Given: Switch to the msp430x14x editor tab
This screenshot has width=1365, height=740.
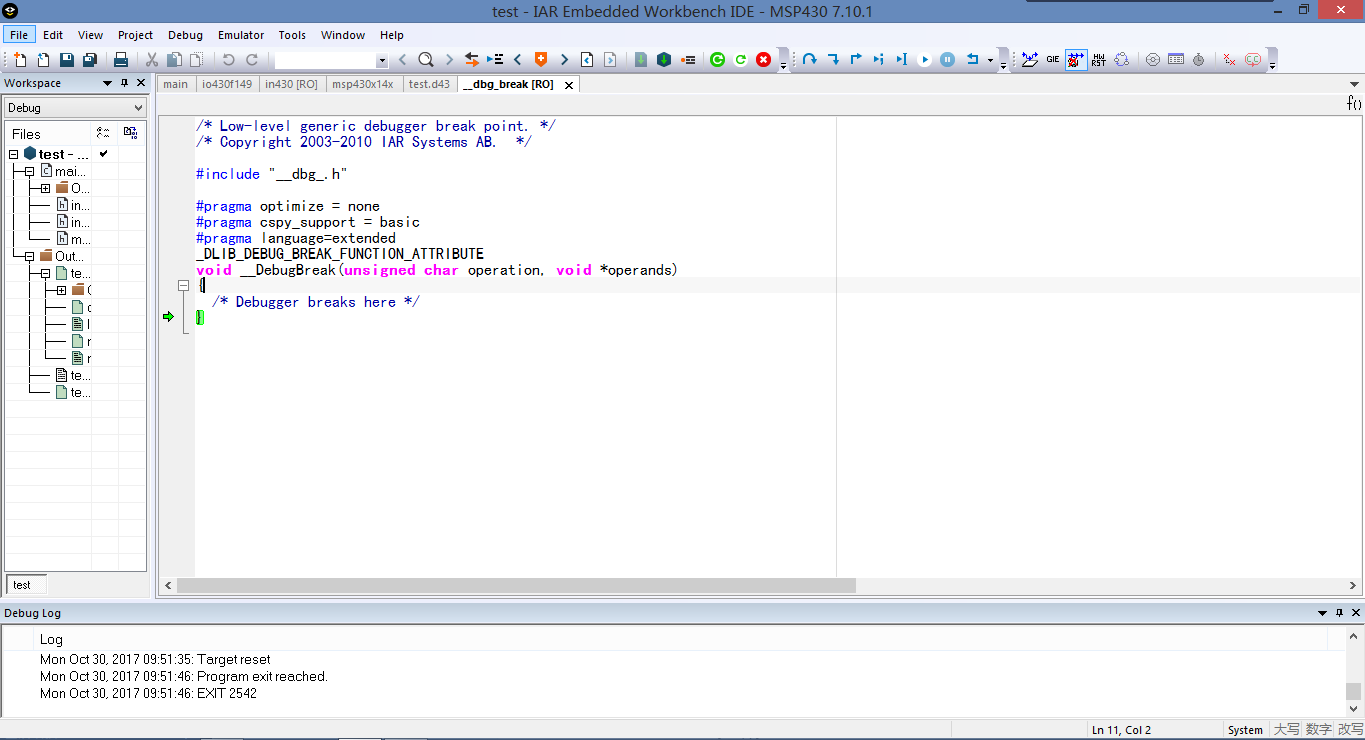Looking at the screenshot, I should [362, 84].
